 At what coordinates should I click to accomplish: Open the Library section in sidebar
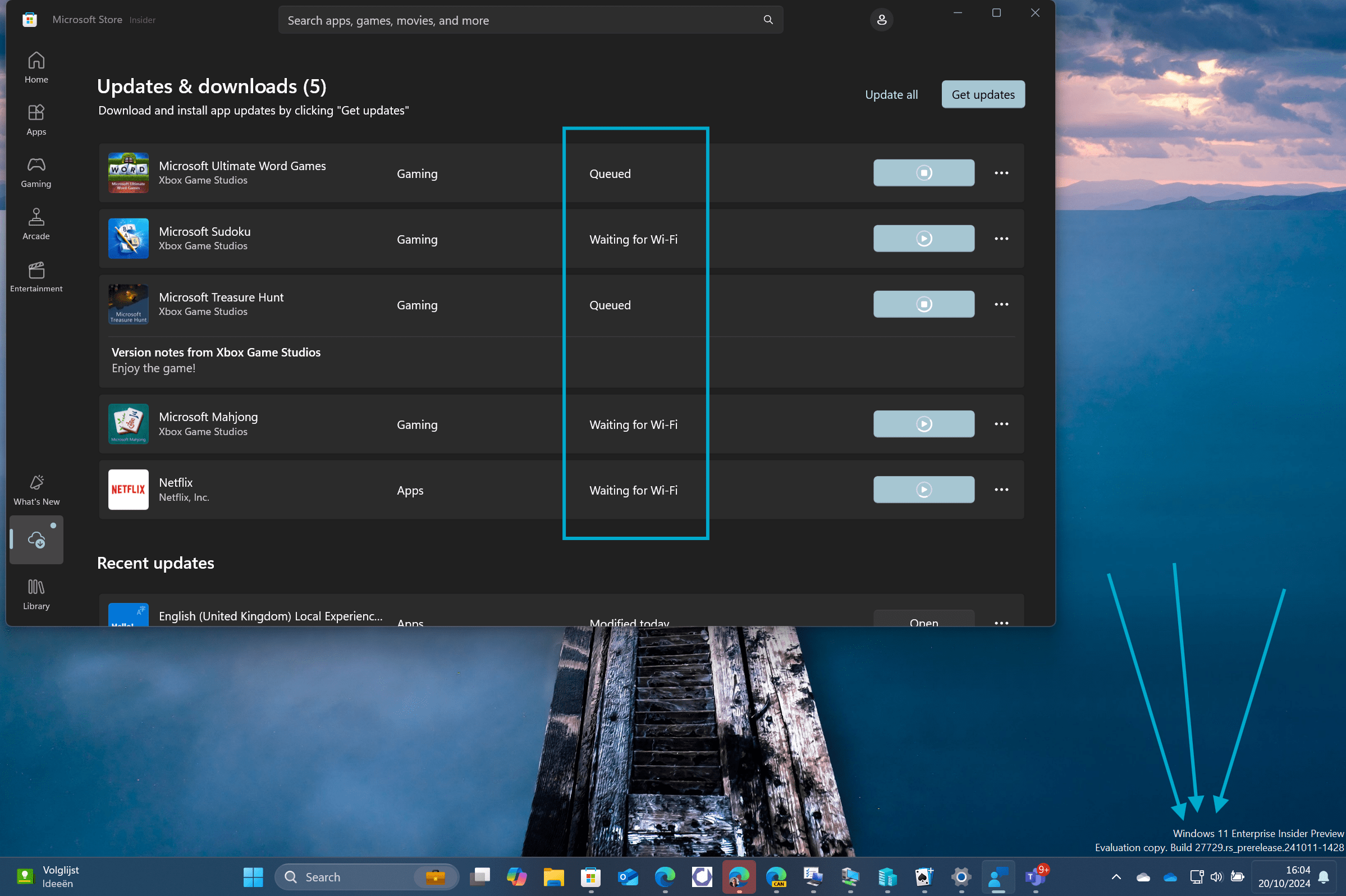click(35, 593)
